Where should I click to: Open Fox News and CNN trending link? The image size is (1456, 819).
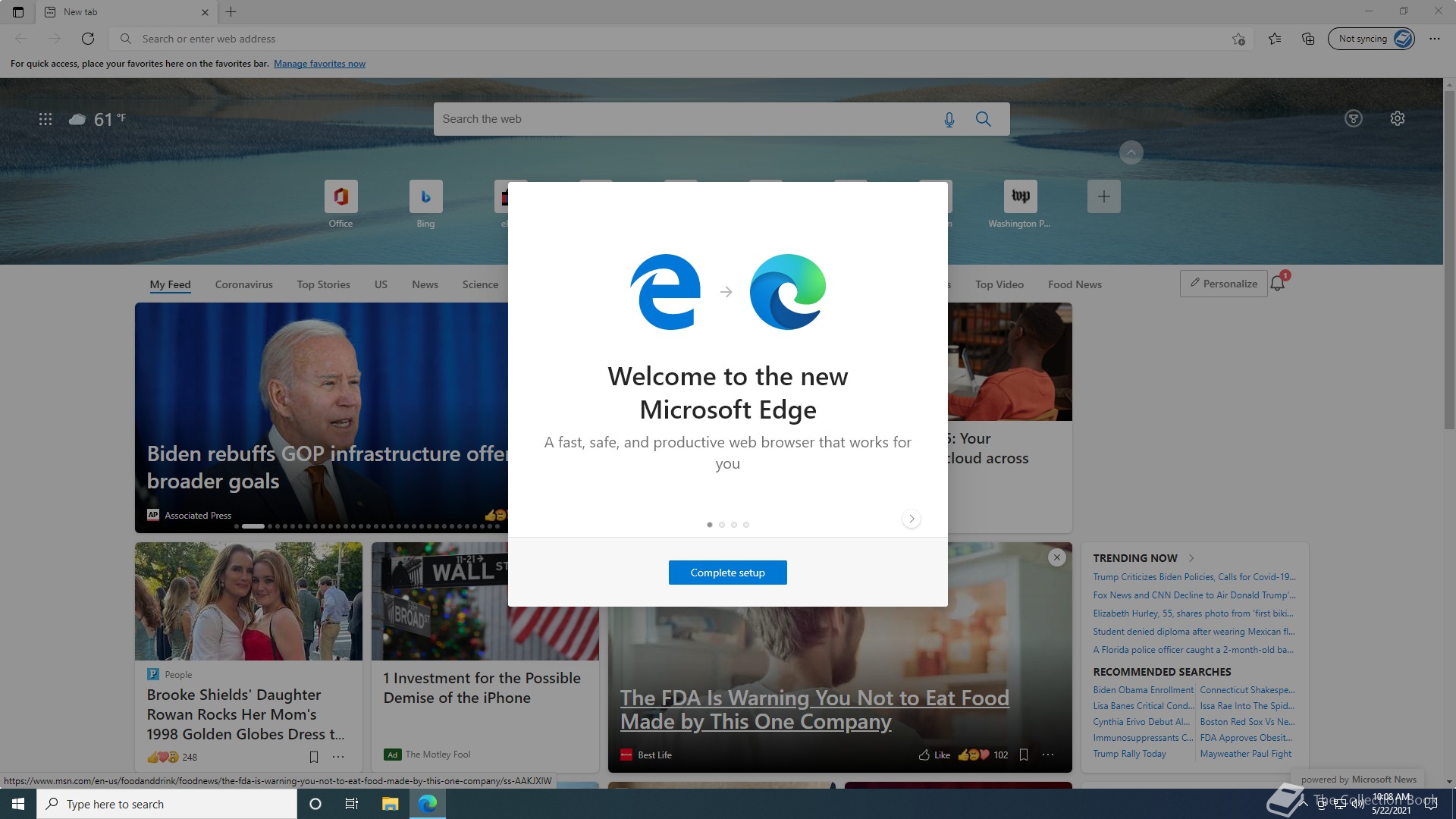[x=1194, y=595]
